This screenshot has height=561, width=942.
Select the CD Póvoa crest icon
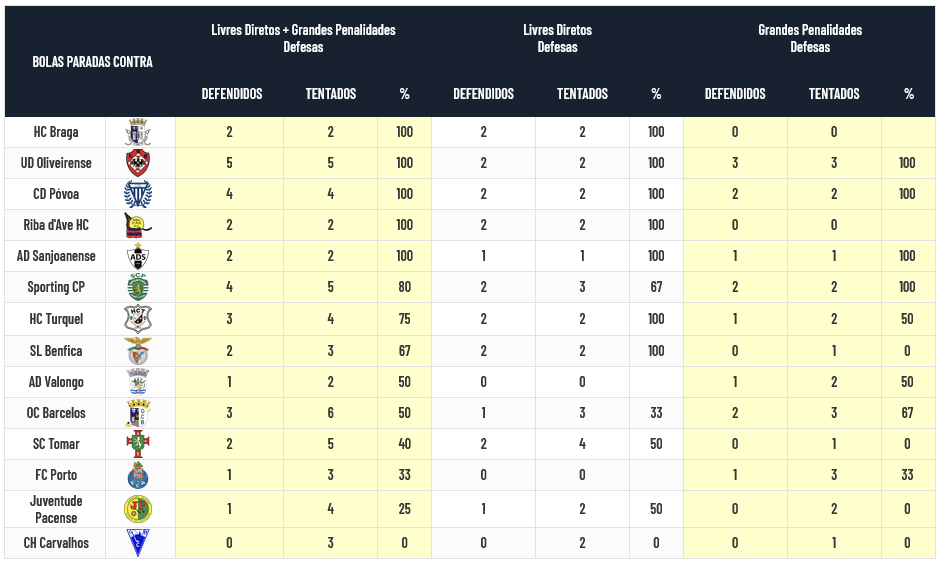138,194
